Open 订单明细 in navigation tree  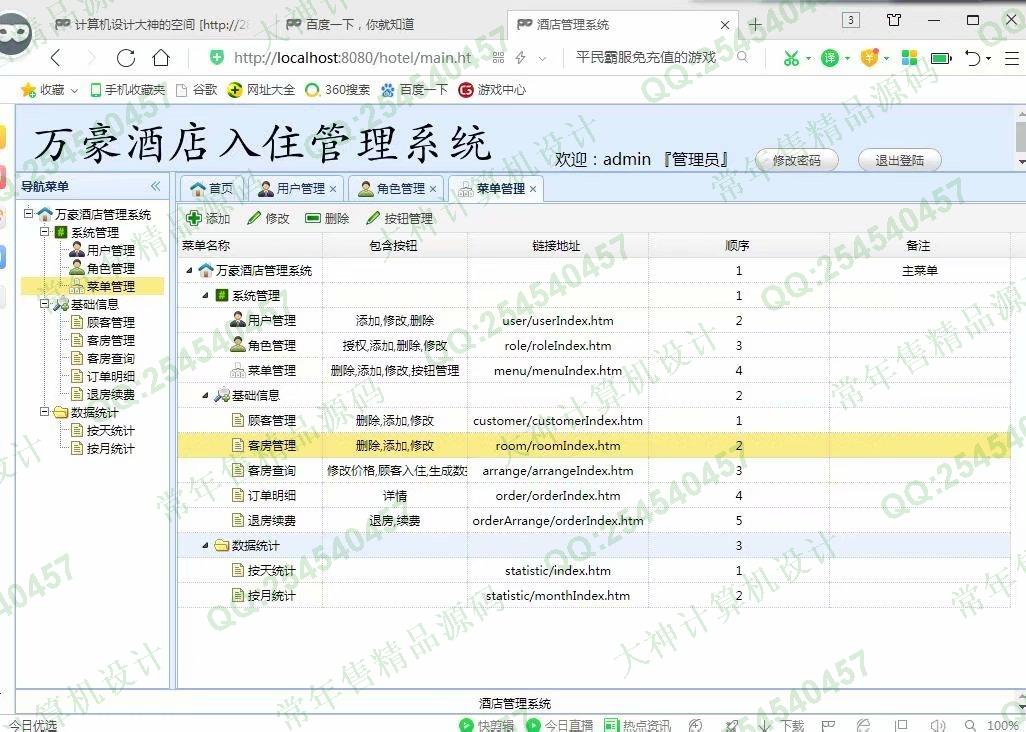coord(110,376)
